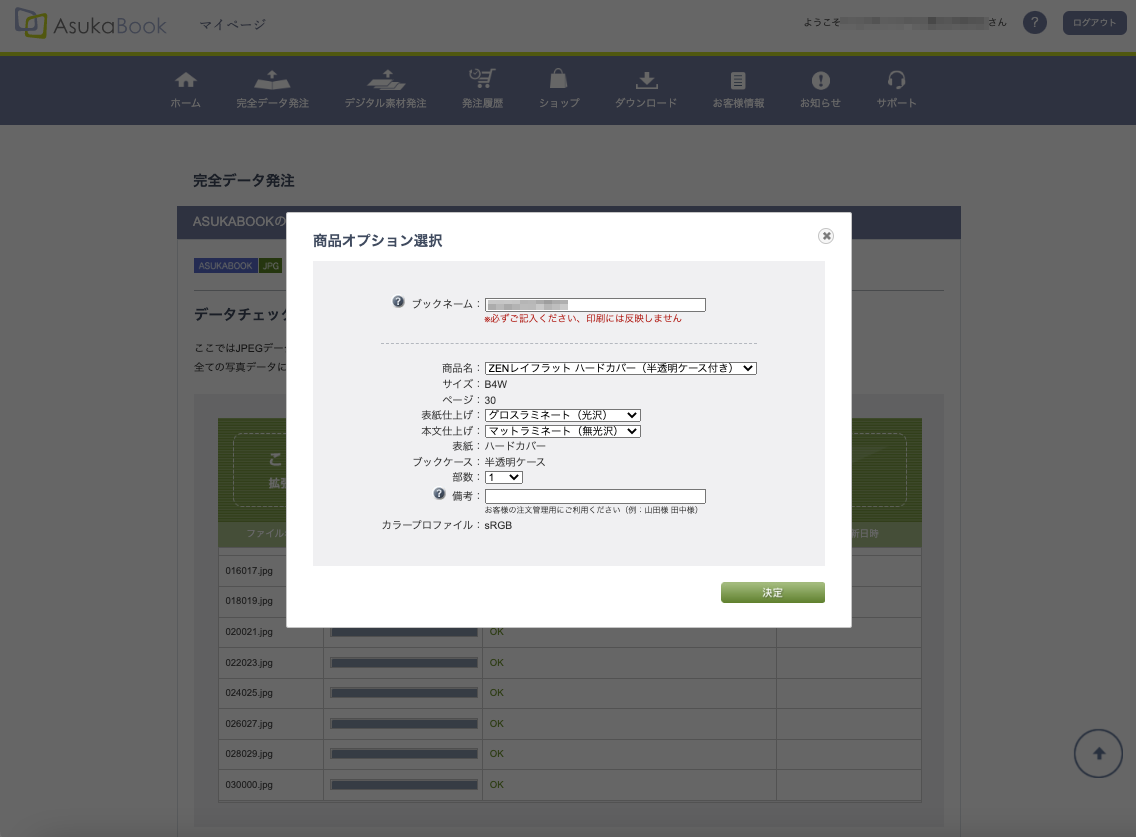Open the 完全データ発注 upload icon
Screen dimensions: 1136x837
[x=272, y=81]
